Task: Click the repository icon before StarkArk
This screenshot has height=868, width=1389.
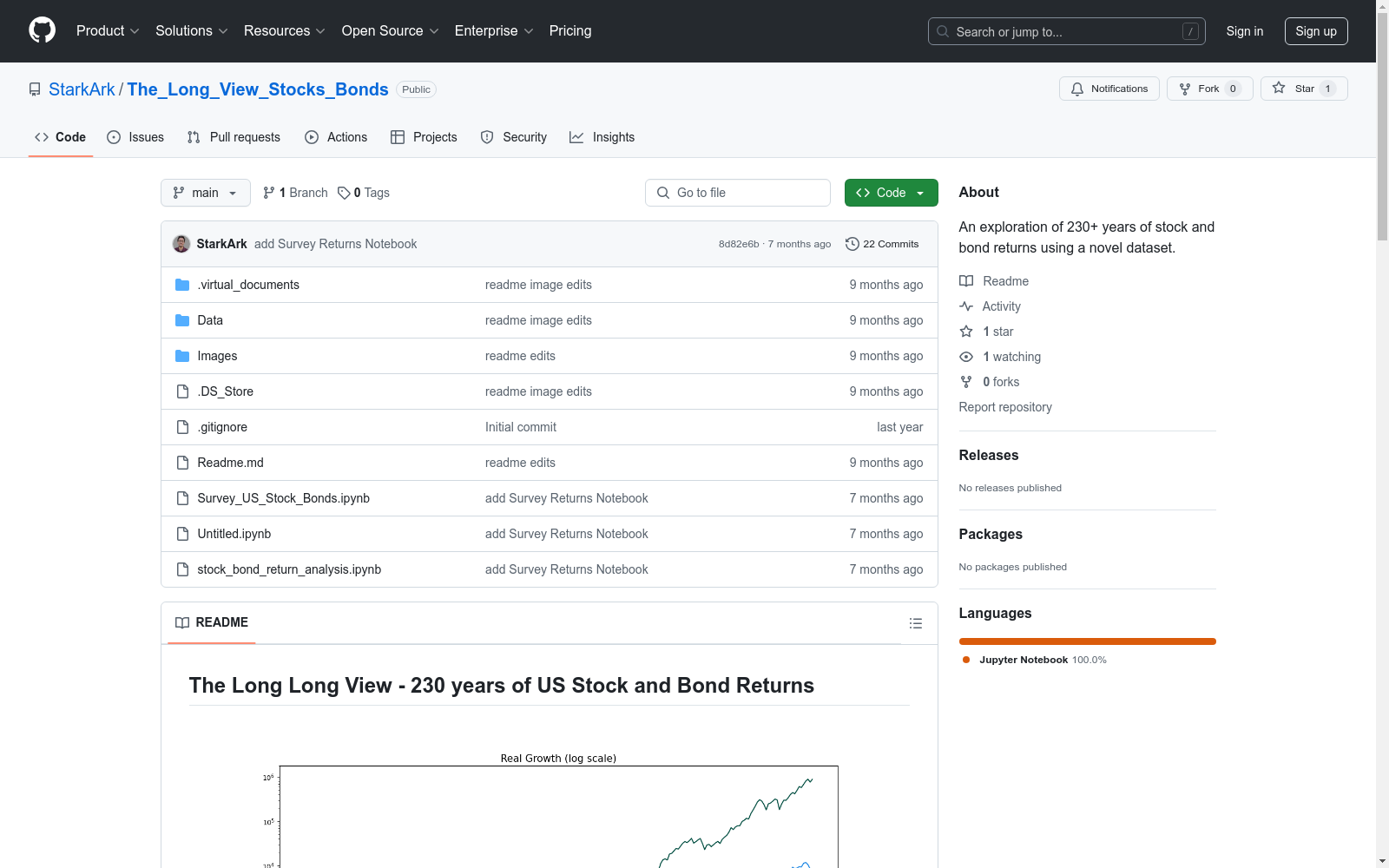Action: (x=35, y=89)
